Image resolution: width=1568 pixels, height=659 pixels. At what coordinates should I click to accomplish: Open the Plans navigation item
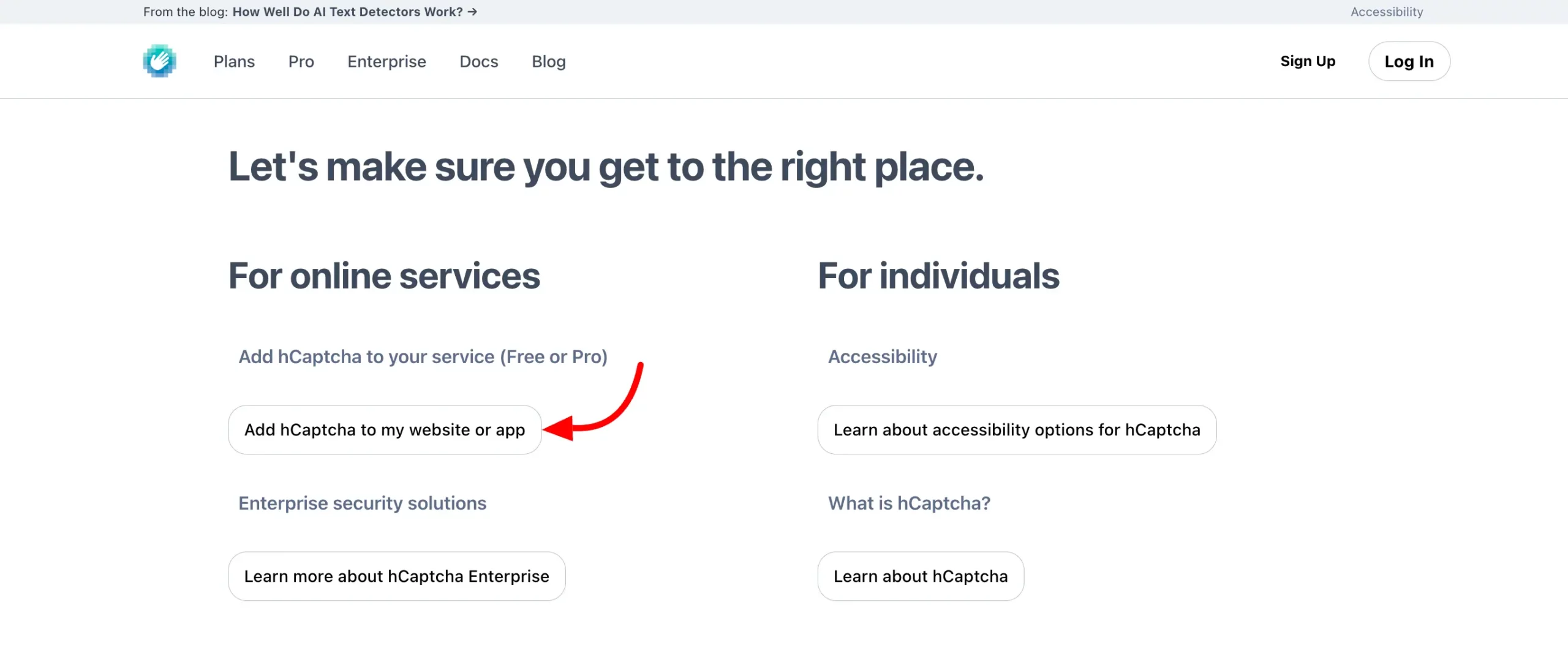234,61
